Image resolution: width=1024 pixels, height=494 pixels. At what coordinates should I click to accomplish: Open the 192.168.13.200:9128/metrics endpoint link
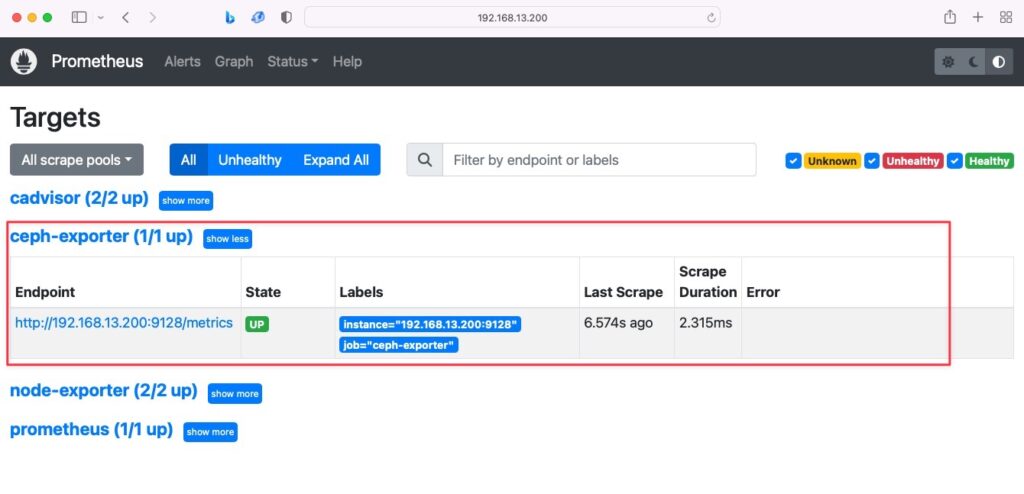(124, 323)
